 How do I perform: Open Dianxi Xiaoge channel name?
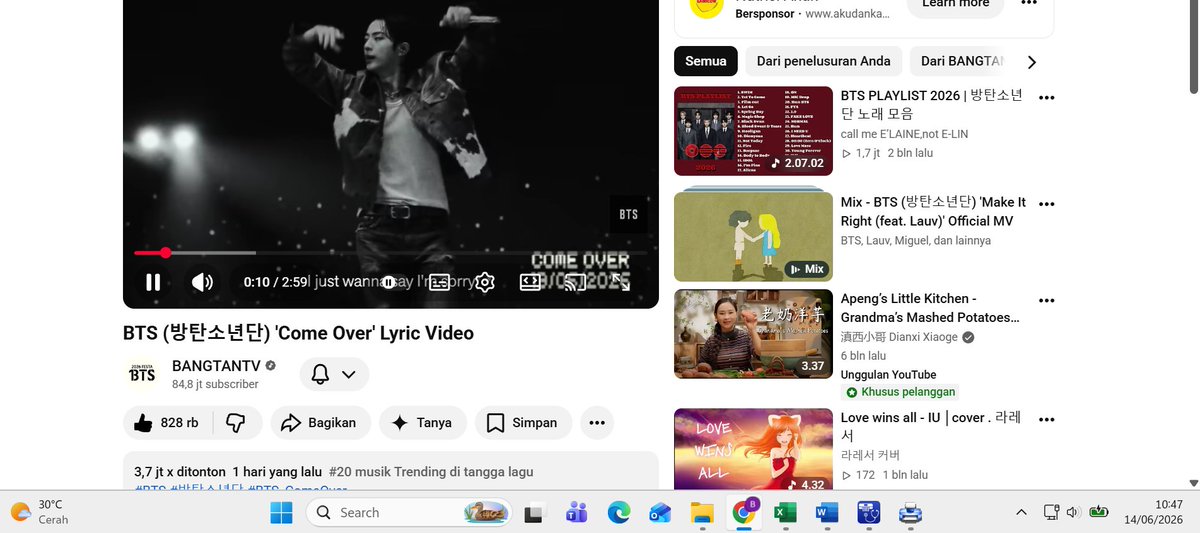[899, 337]
